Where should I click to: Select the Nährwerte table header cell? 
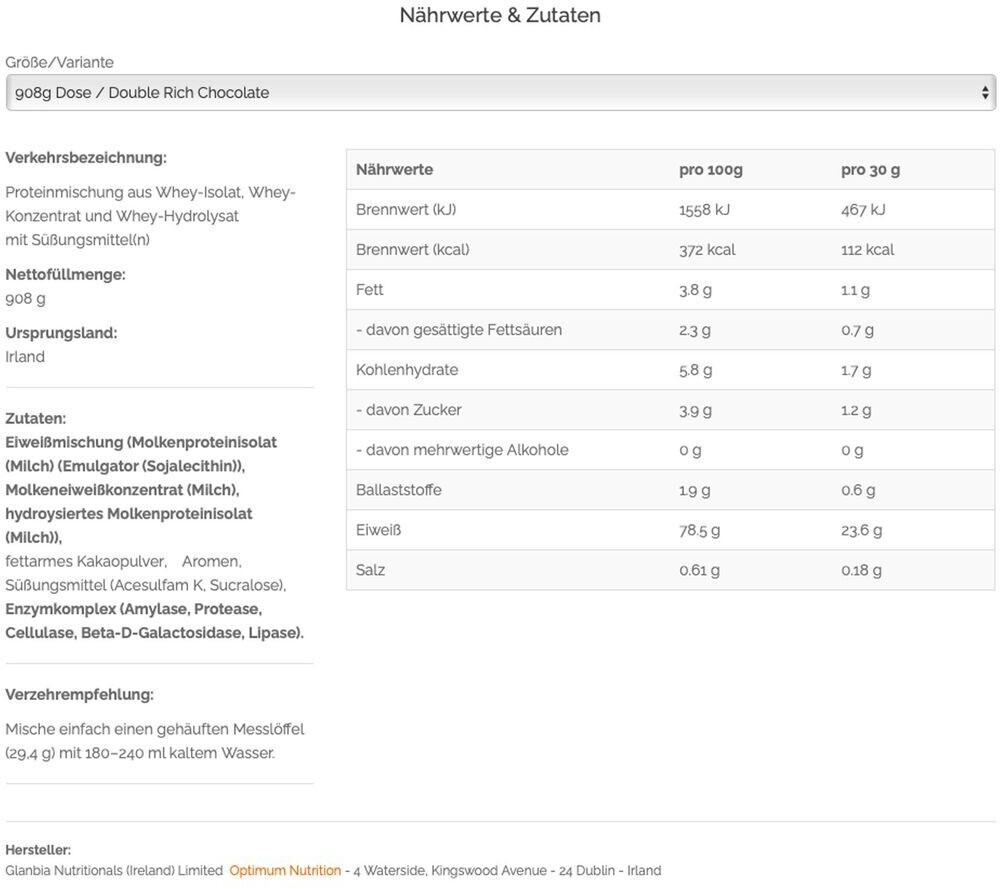click(x=394, y=170)
